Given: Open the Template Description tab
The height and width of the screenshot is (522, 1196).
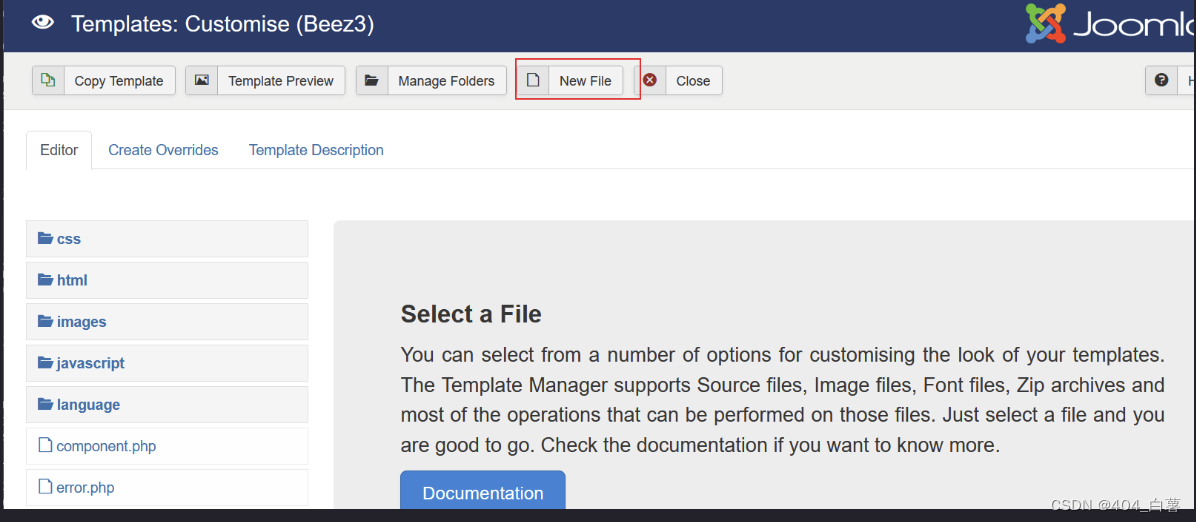Looking at the screenshot, I should (x=316, y=150).
